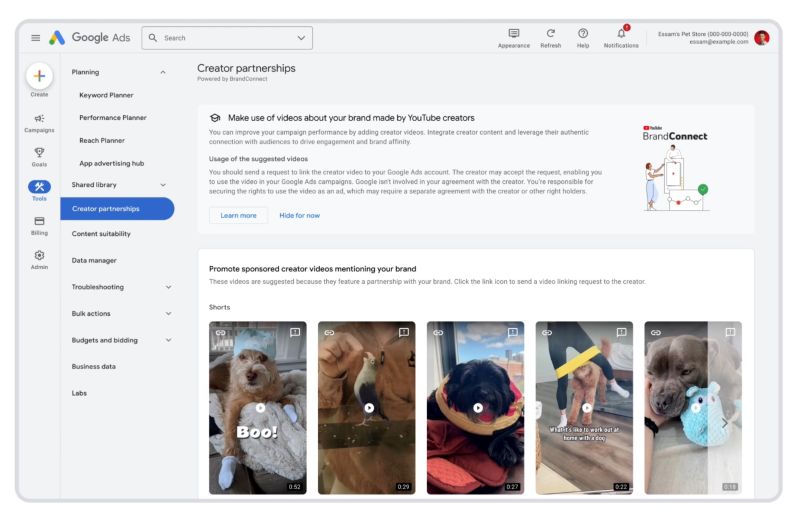Click link icon on bird video
This screenshot has width=800, height=523.
click(329, 333)
